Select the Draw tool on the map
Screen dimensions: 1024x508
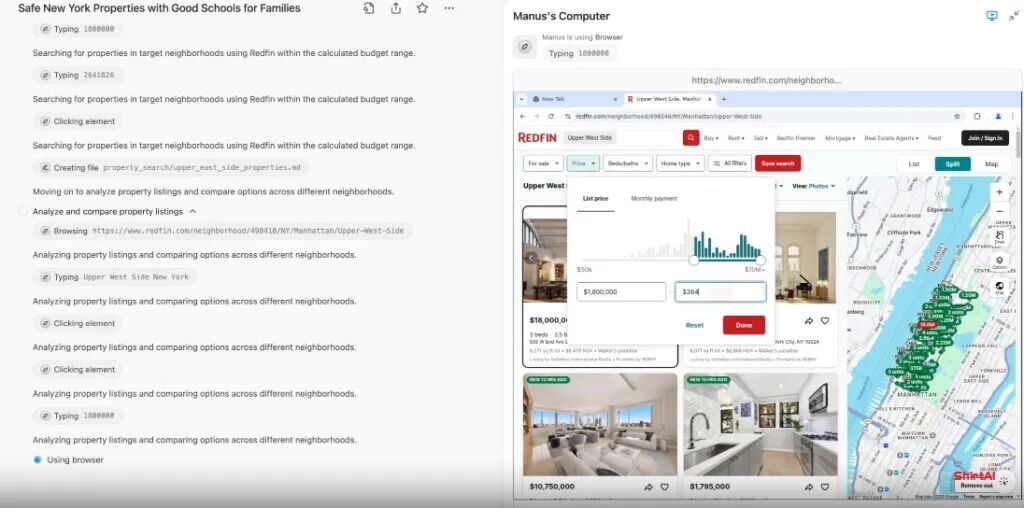pyautogui.click(x=999, y=236)
